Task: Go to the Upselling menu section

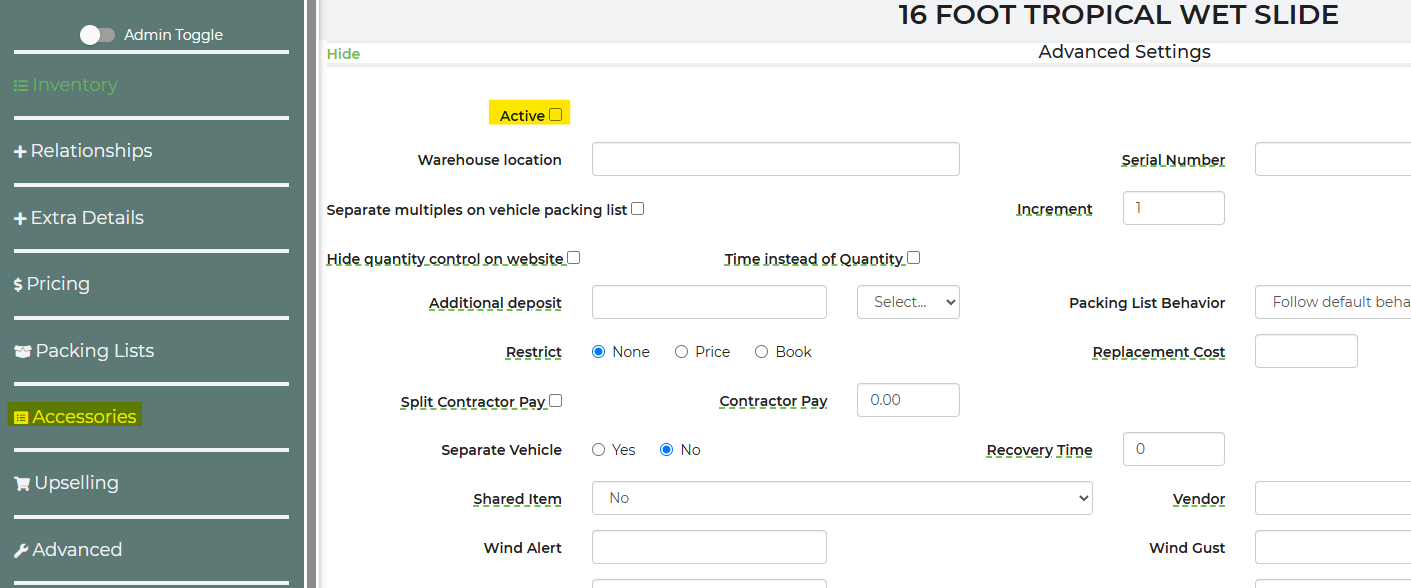Action: click(x=76, y=483)
